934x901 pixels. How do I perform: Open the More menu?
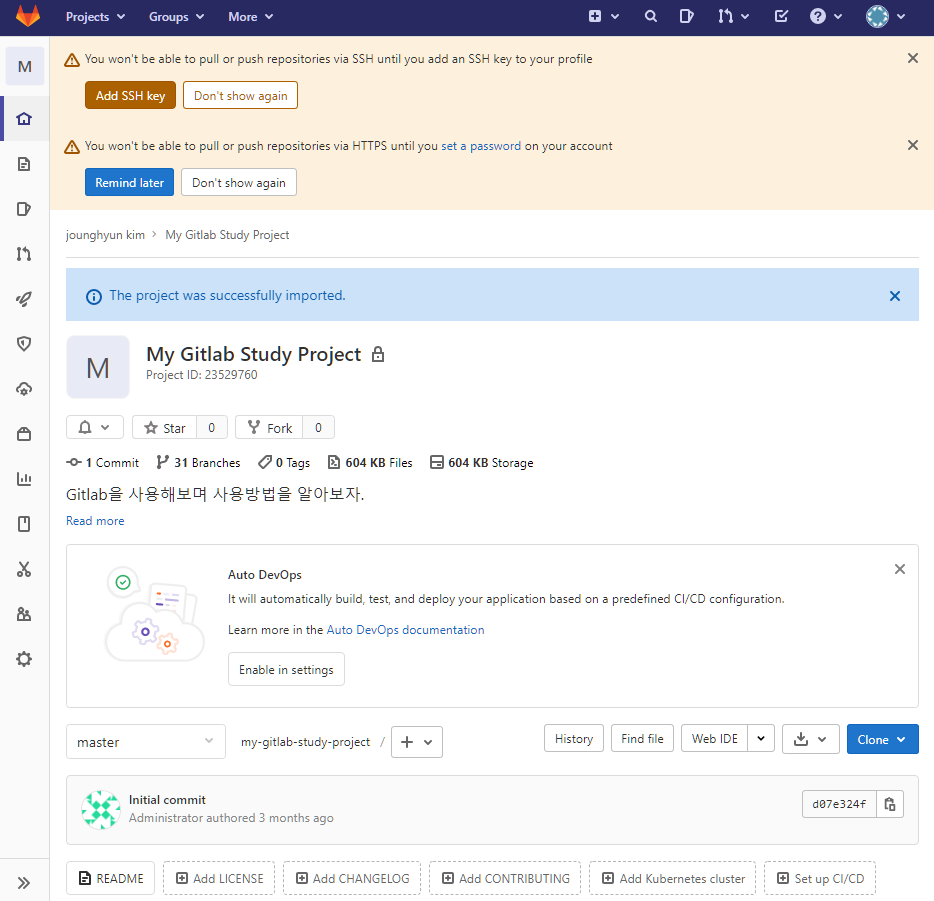(250, 17)
